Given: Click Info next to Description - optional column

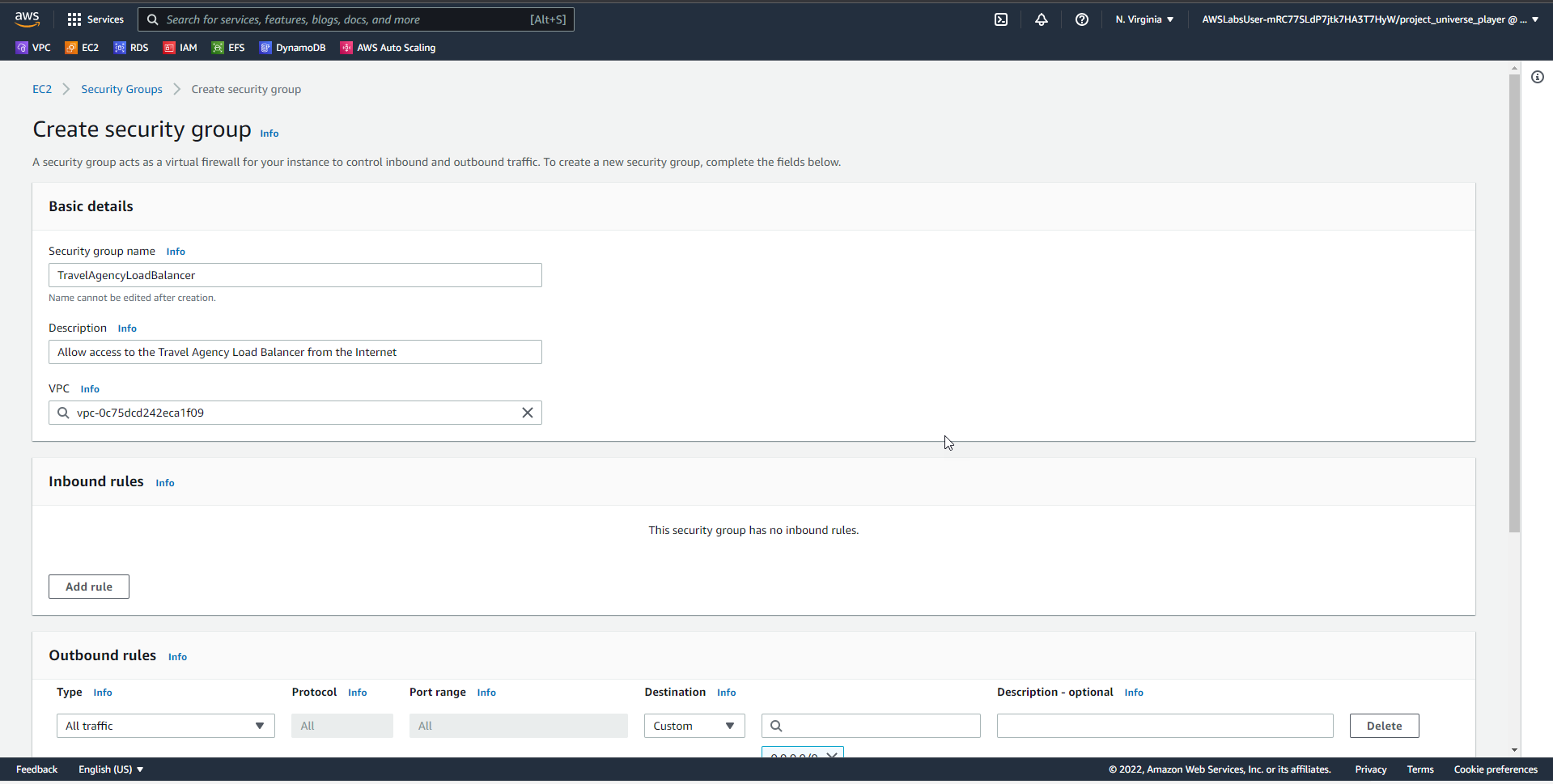Looking at the screenshot, I should 1134,693.
